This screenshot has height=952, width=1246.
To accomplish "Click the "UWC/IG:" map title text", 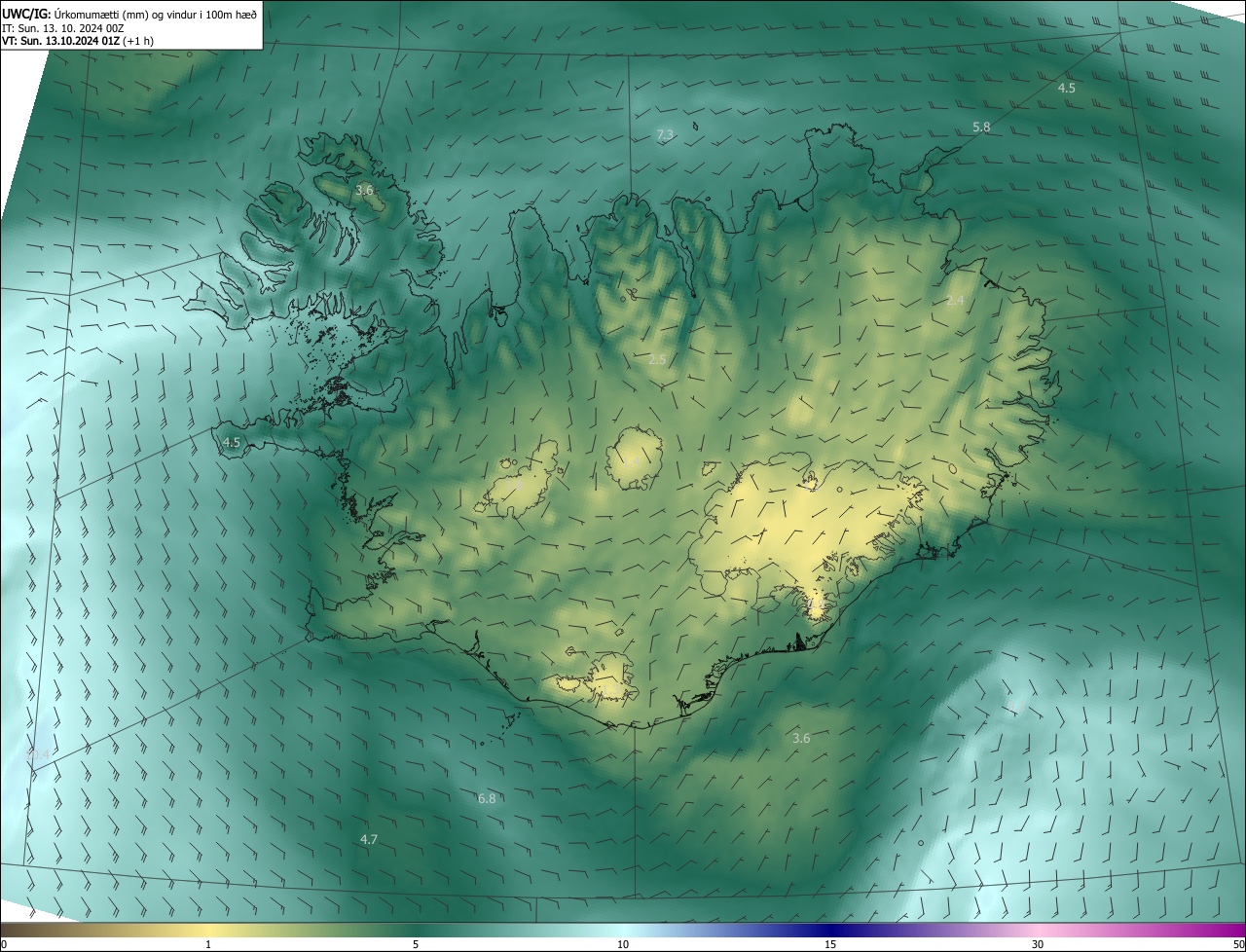I will tap(26, 14).
